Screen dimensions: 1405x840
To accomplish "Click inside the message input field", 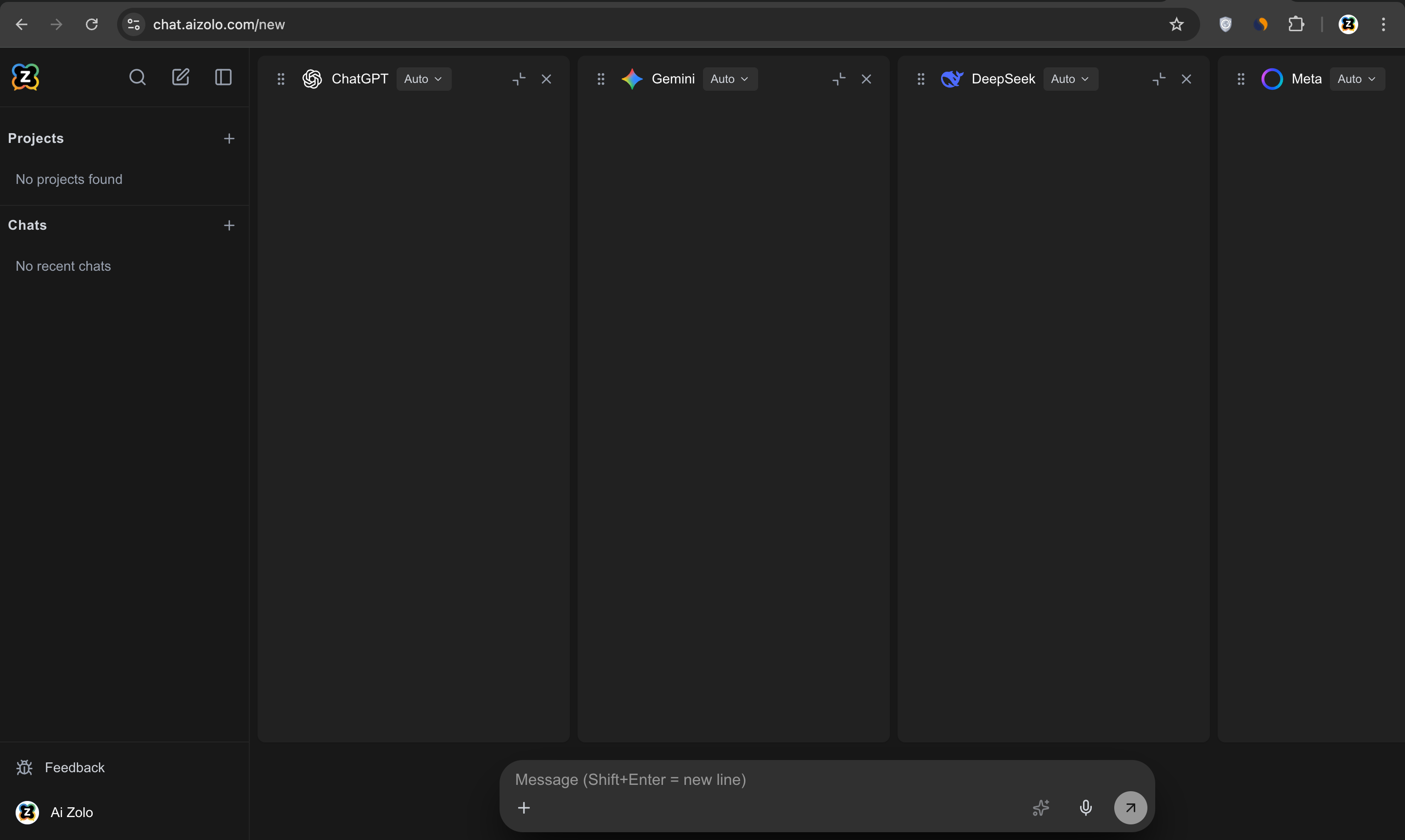I will 736,780.
